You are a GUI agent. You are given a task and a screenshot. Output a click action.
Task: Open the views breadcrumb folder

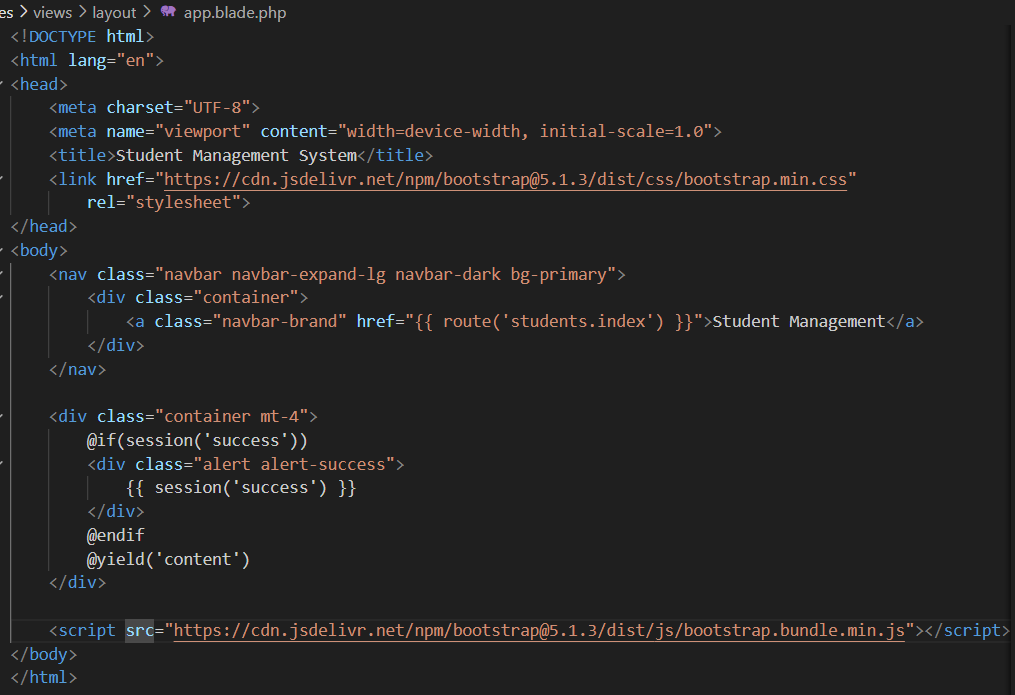52,12
